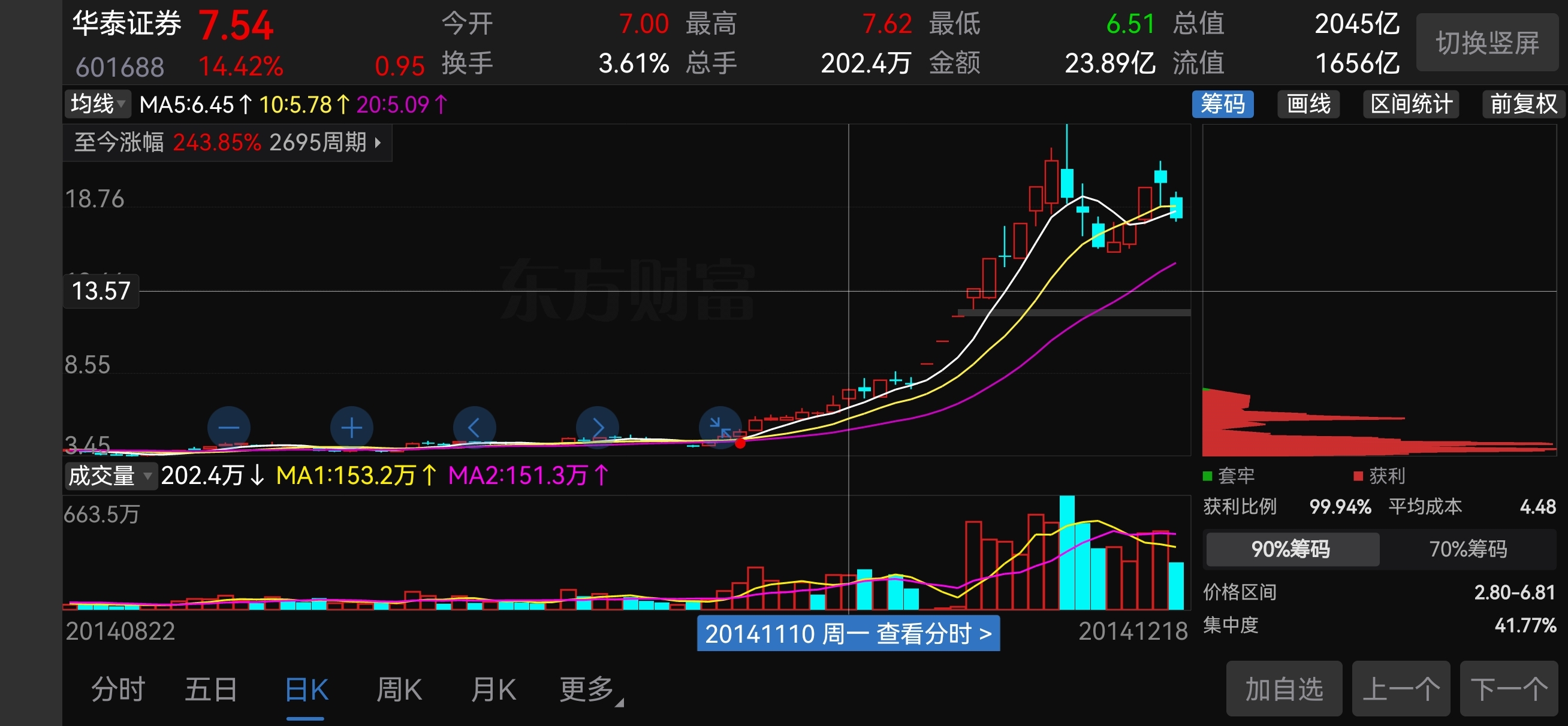Switch to the 分时 tab
Viewport: 1568px width, 726px height.
(118, 690)
